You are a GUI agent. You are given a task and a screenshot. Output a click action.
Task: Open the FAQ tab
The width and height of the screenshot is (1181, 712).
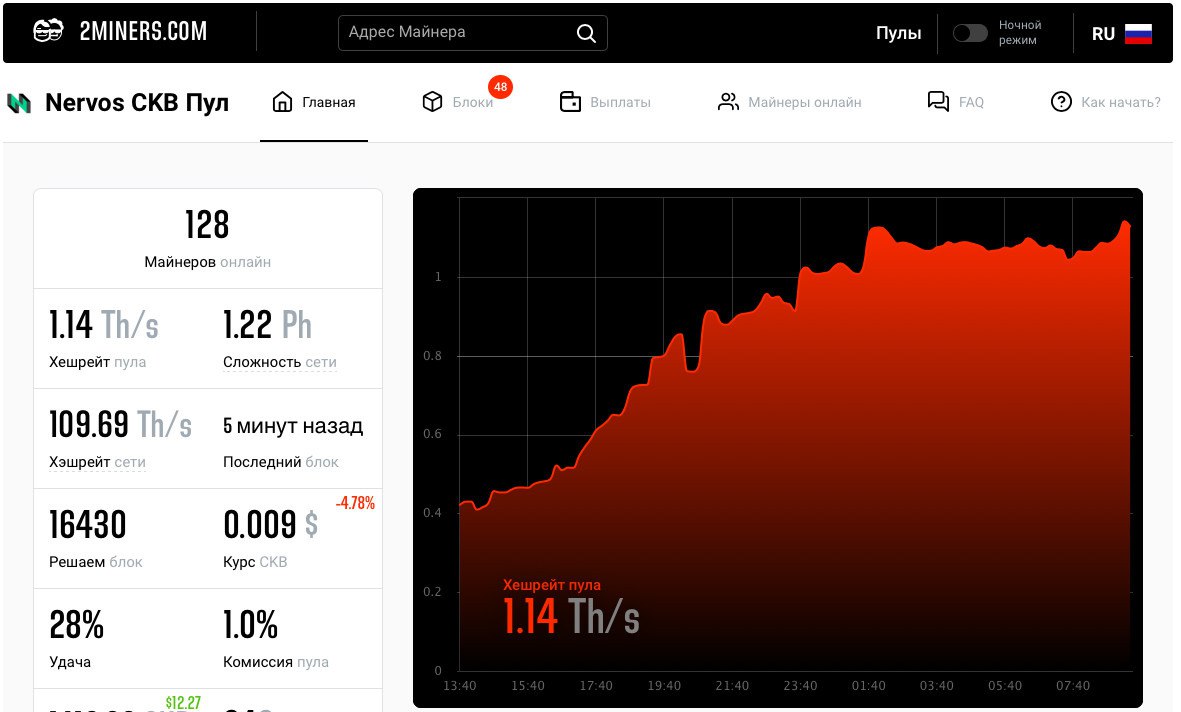(x=956, y=102)
